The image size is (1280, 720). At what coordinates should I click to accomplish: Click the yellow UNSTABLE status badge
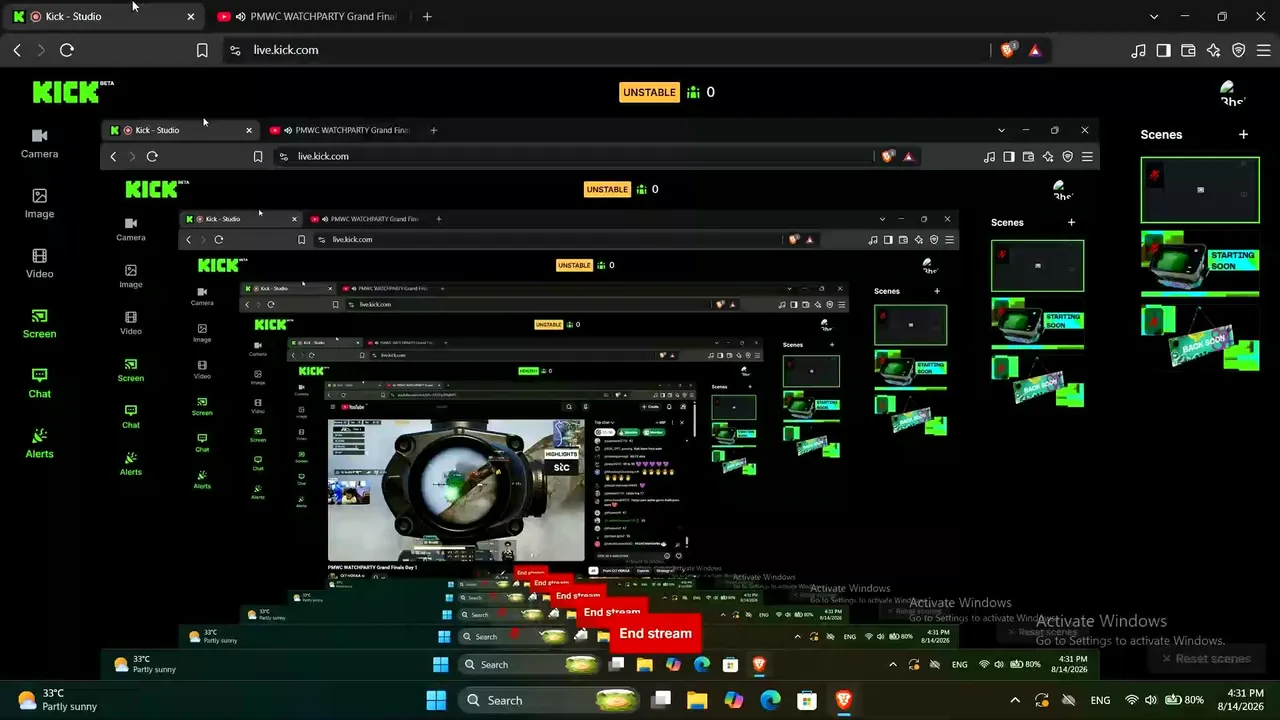tap(650, 92)
